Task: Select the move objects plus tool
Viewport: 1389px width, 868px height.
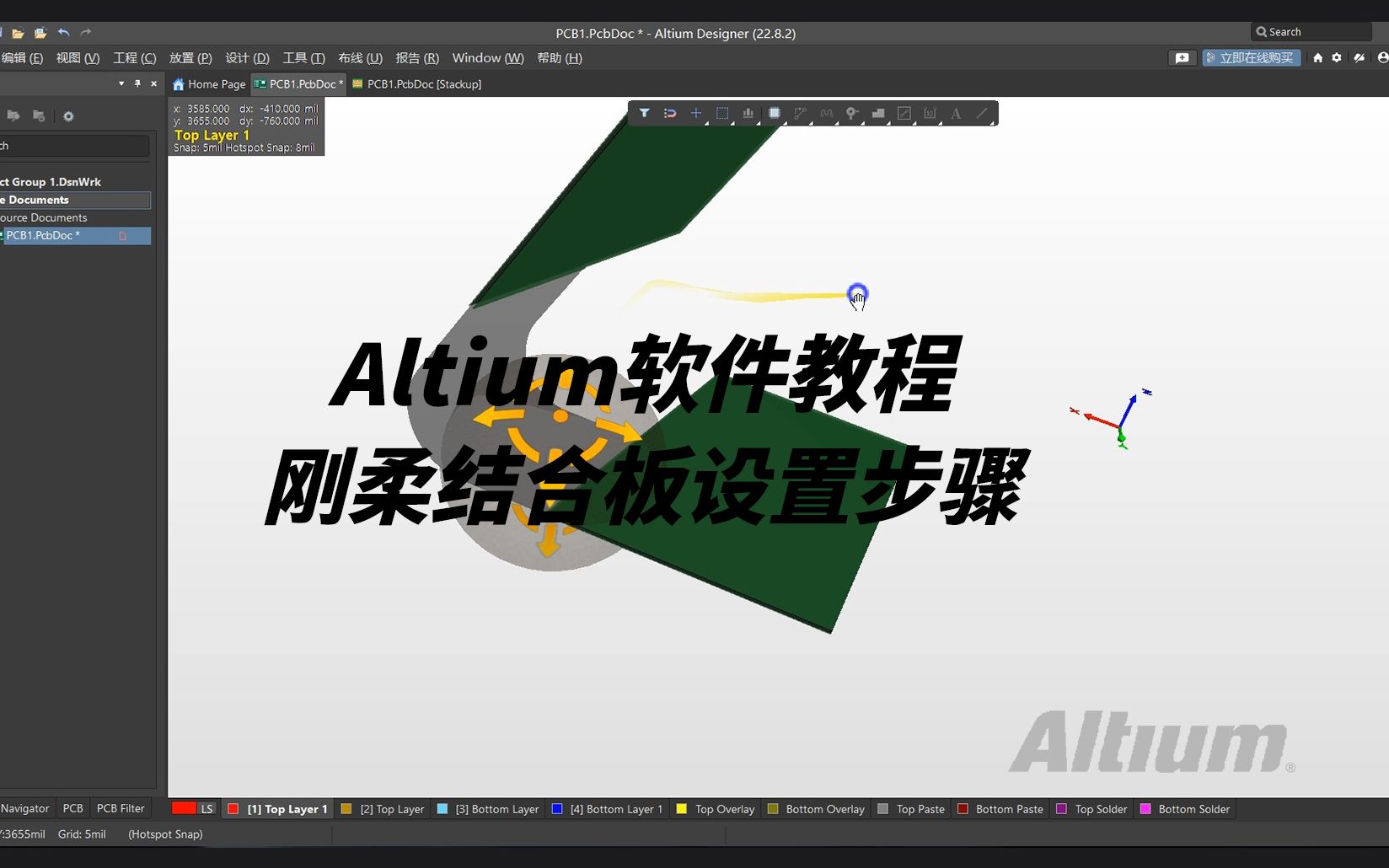Action: point(696,113)
